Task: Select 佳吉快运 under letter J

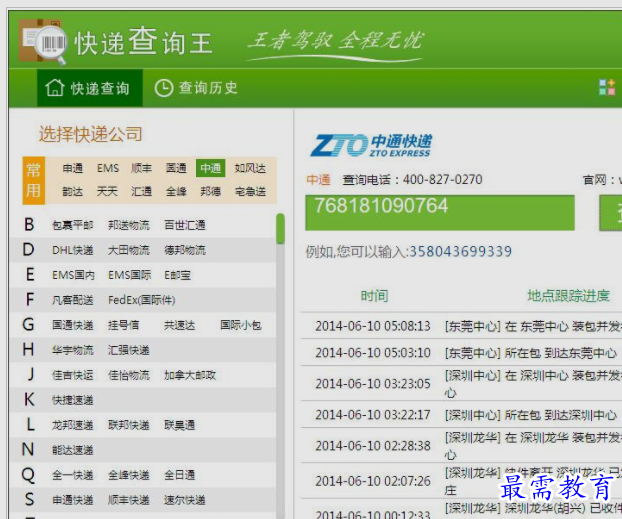Action: 73,375
